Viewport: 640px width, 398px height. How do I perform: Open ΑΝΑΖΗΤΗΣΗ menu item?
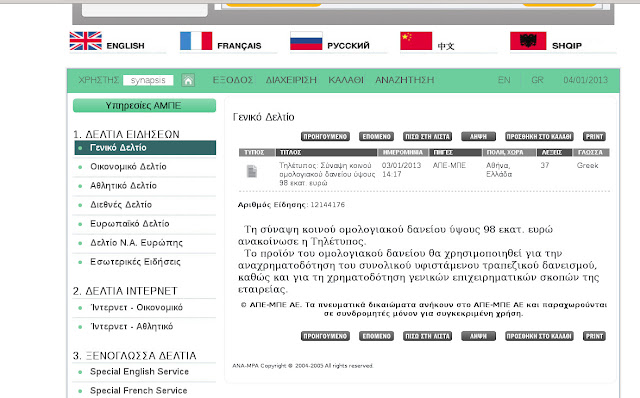click(404, 80)
